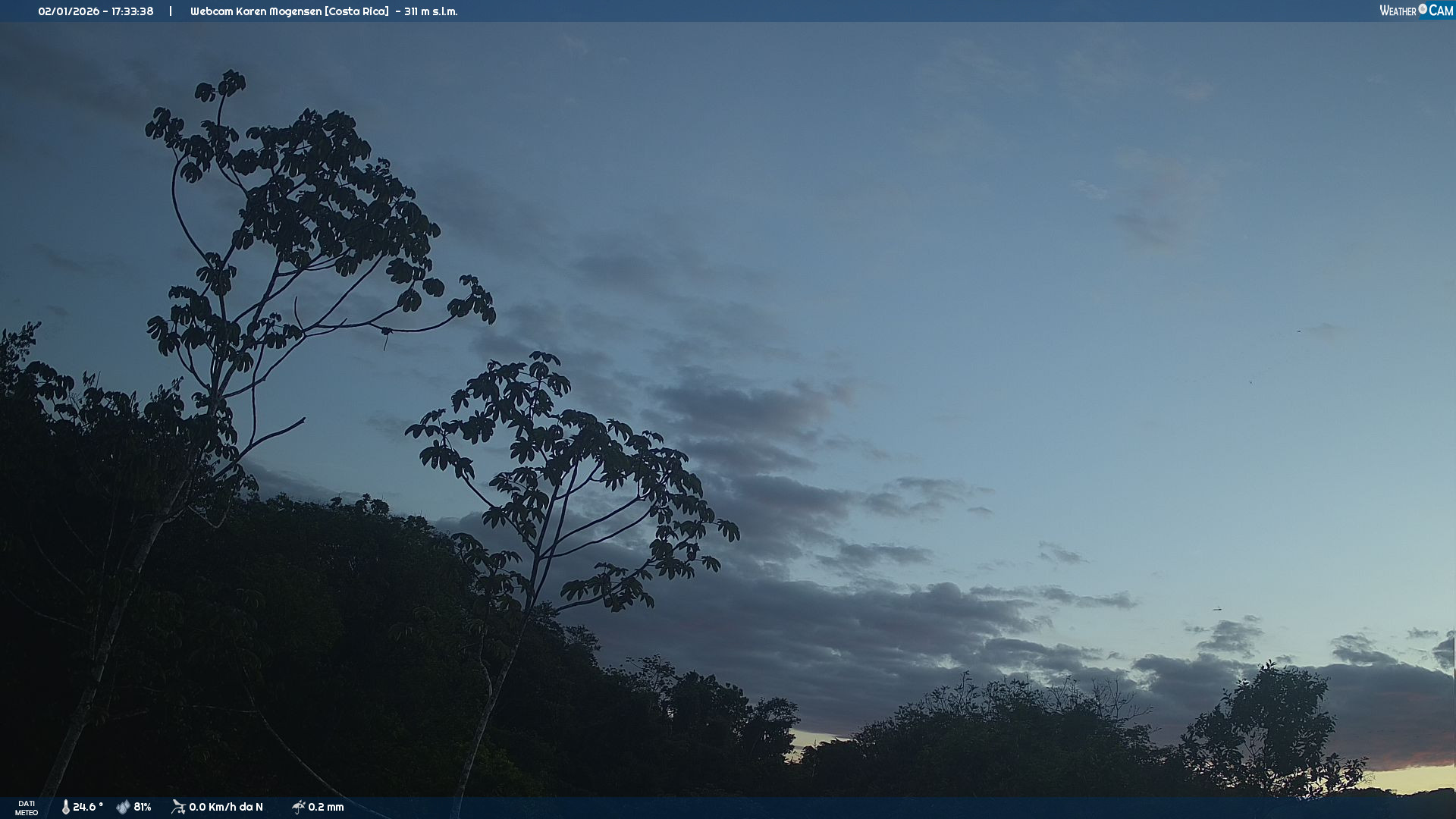
Task: Click the wind vane icon
Action: pos(178,807)
